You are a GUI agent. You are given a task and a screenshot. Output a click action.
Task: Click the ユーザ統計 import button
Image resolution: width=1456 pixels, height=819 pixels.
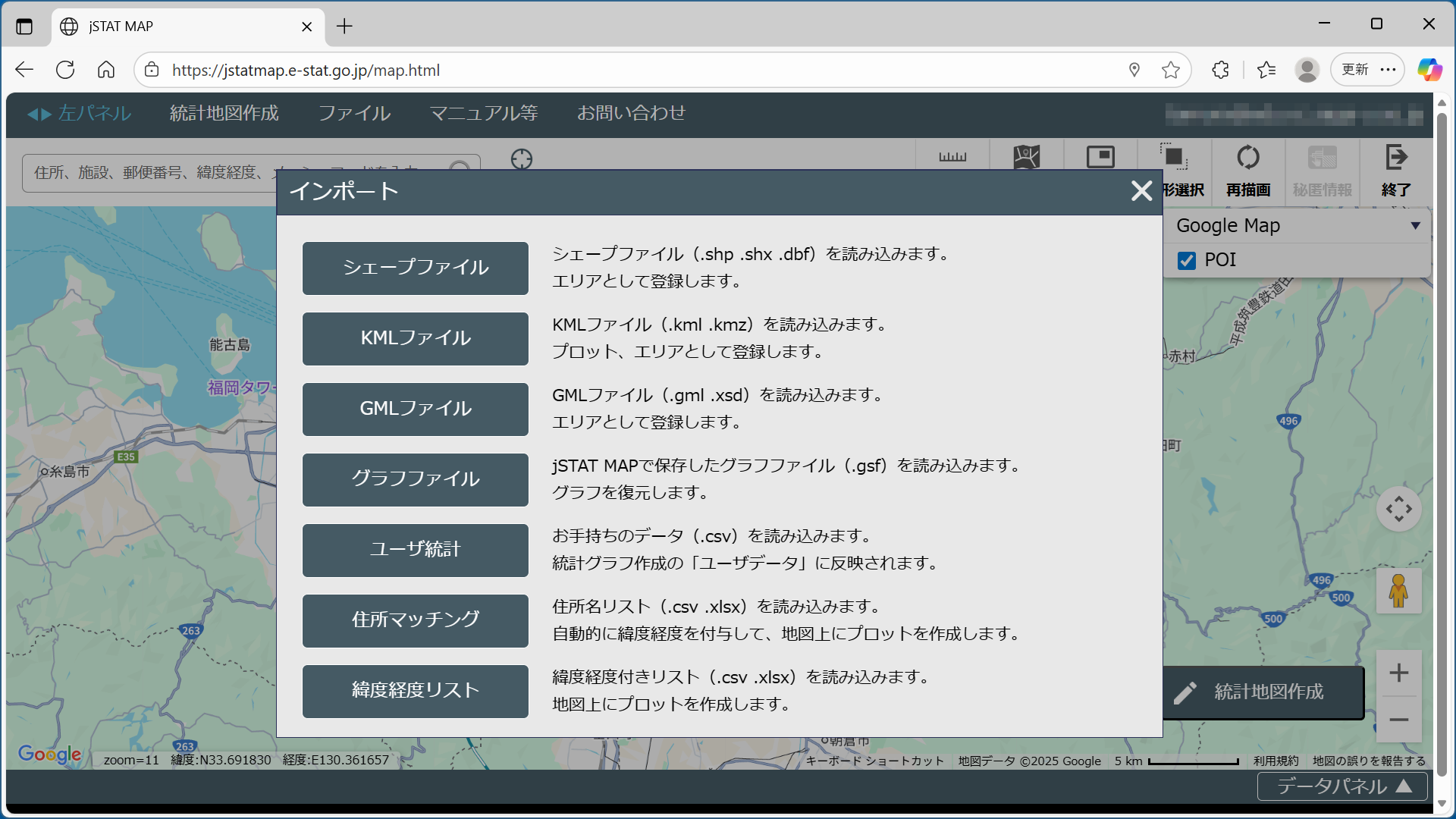[415, 550]
